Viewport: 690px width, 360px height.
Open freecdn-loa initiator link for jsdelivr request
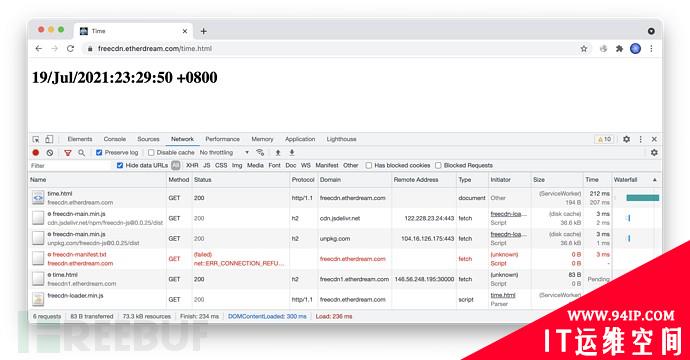(508, 214)
